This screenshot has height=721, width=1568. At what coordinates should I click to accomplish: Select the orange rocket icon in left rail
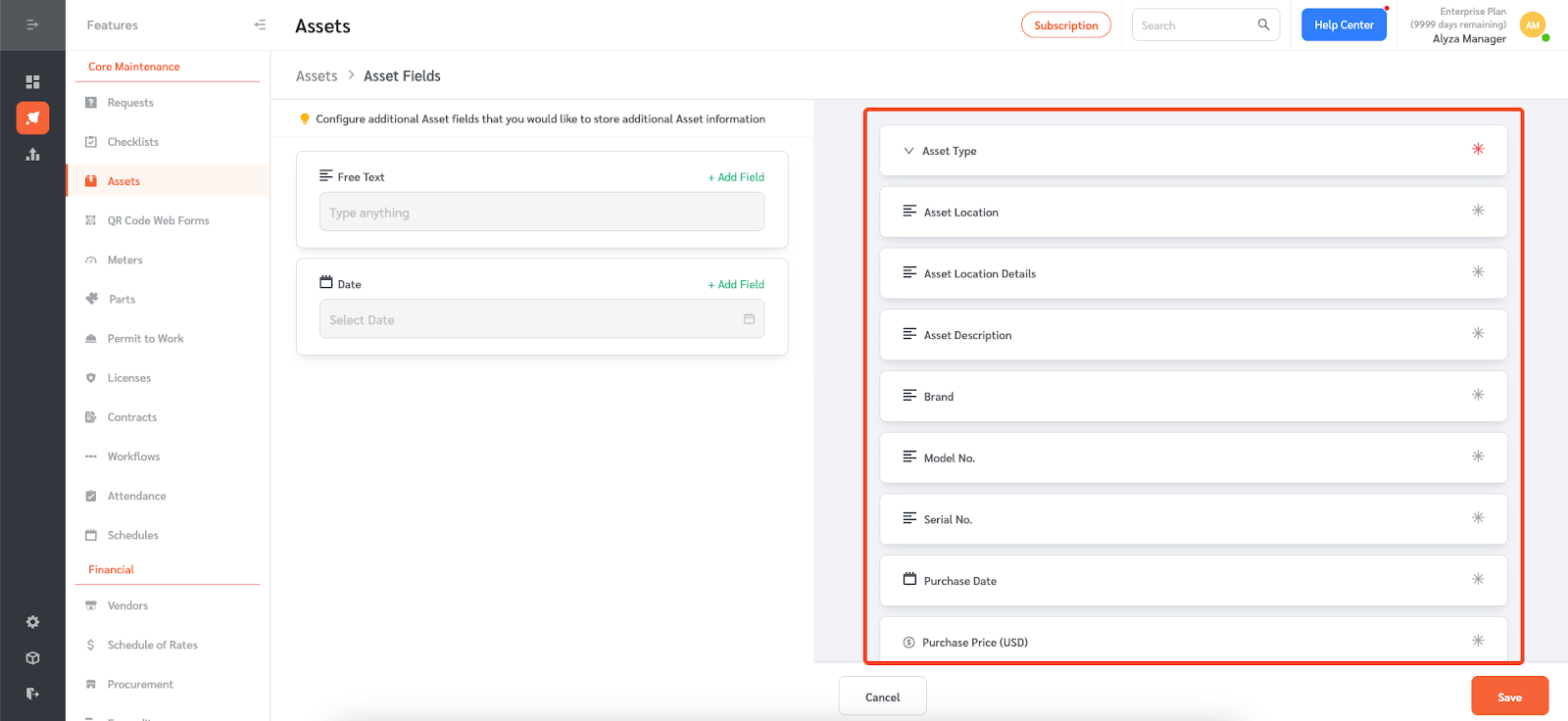point(32,118)
